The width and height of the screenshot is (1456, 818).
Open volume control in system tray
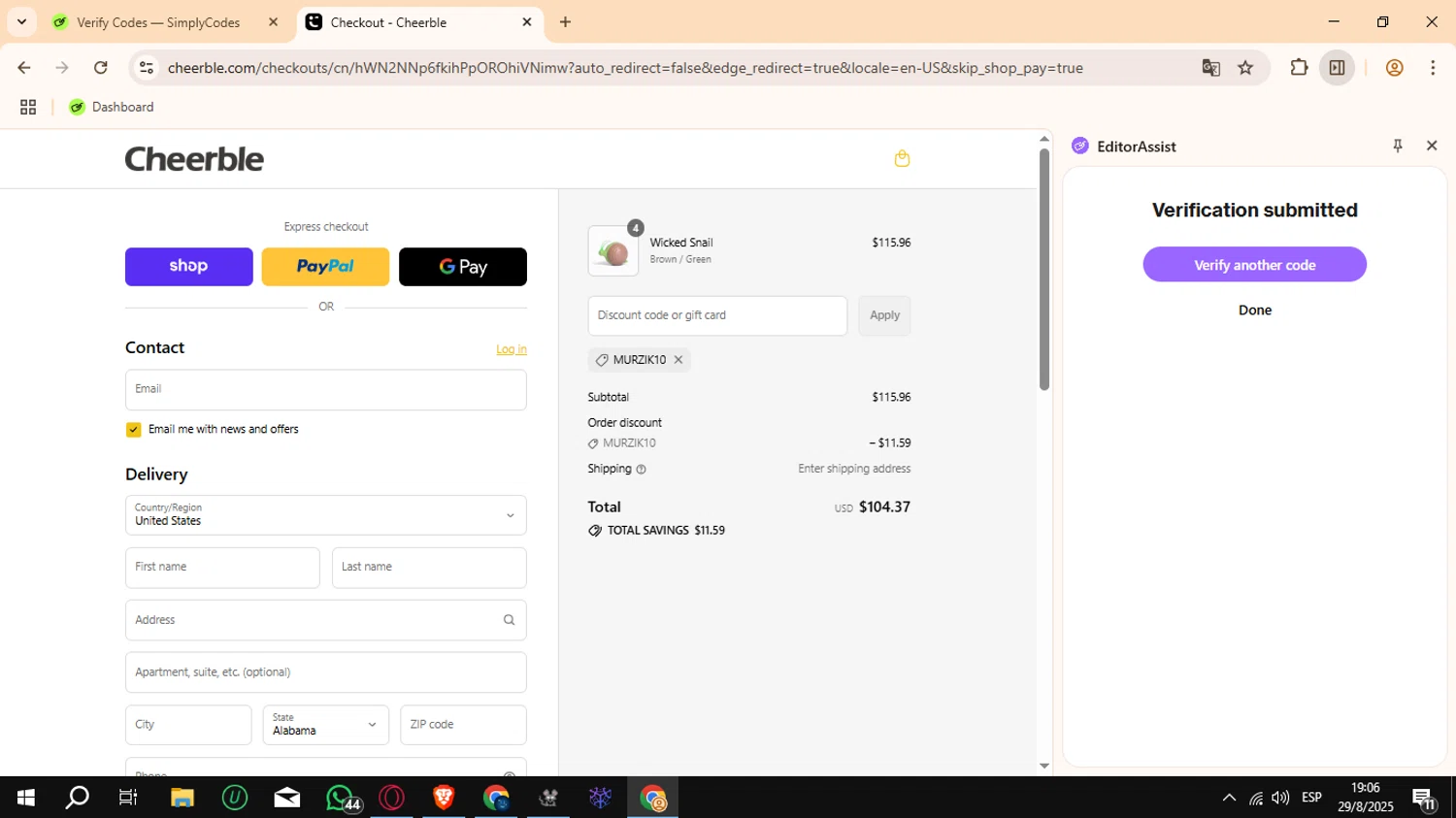coord(1280,798)
